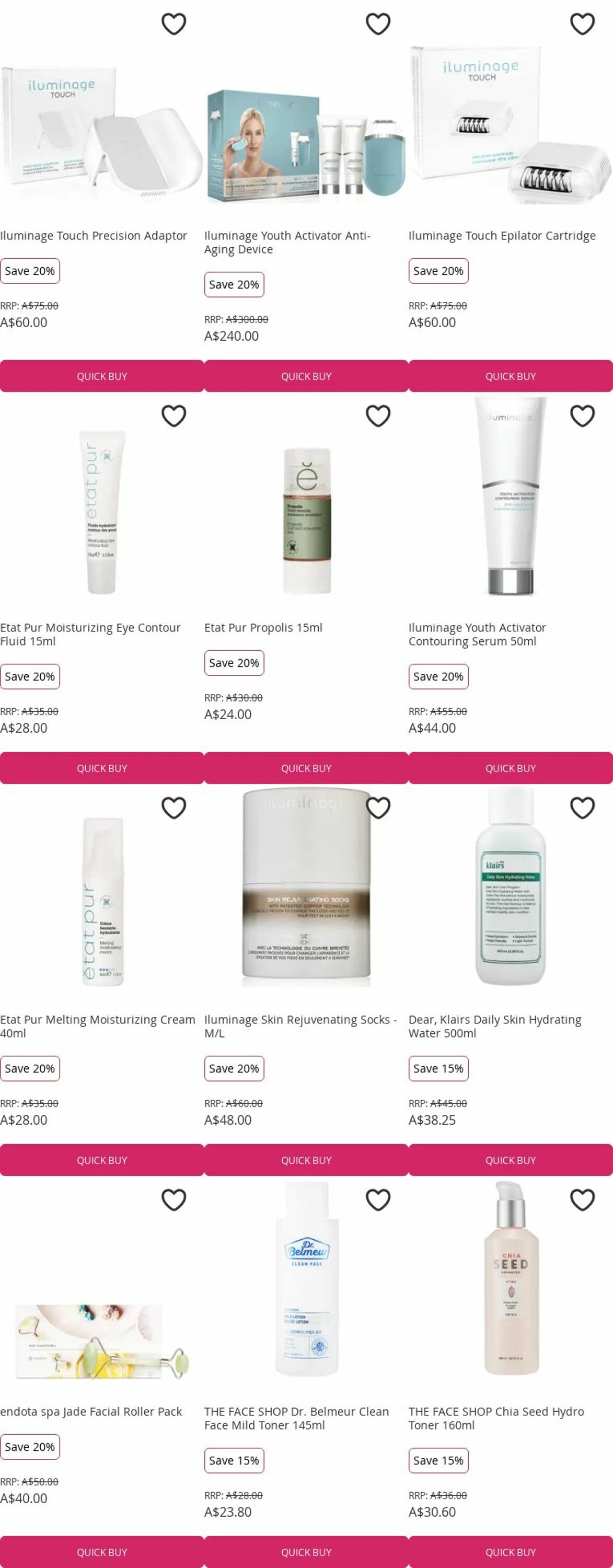The image size is (613, 1568).
Task: Wishlist Etat Pur Moisturizing Eye Contour Fluid
Action: tap(174, 417)
